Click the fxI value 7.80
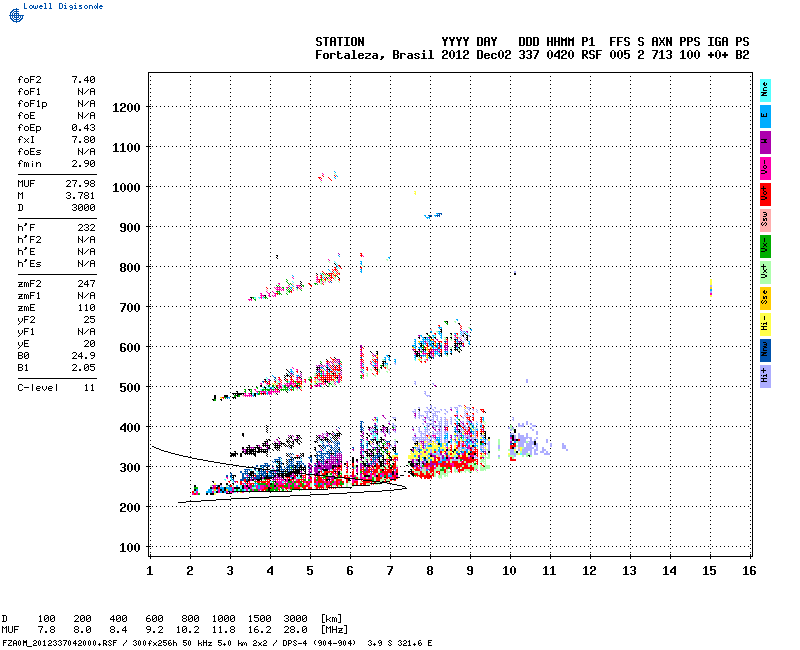The image size is (800, 650). pos(83,140)
